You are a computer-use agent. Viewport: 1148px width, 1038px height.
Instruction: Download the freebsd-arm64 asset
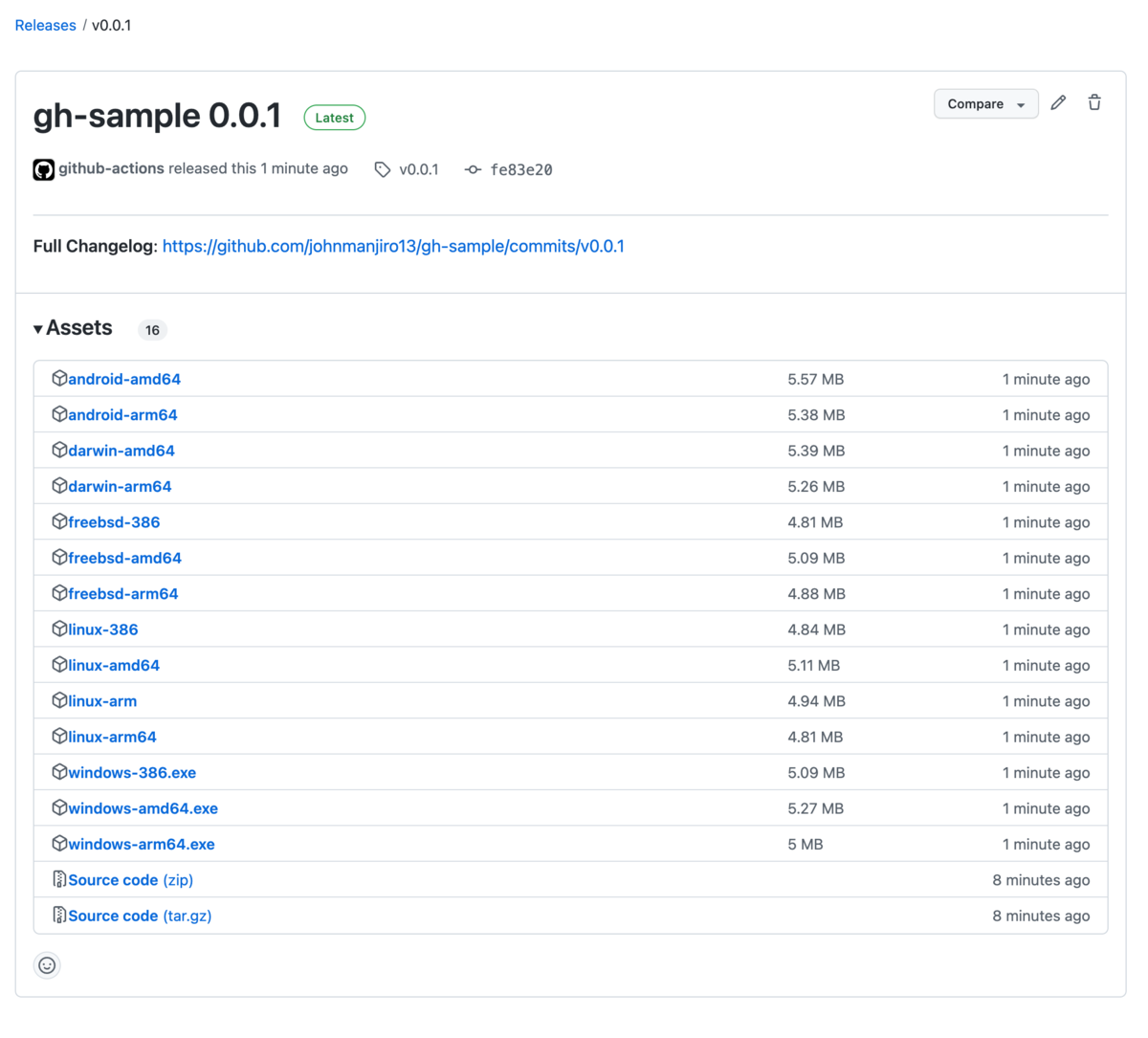point(123,593)
